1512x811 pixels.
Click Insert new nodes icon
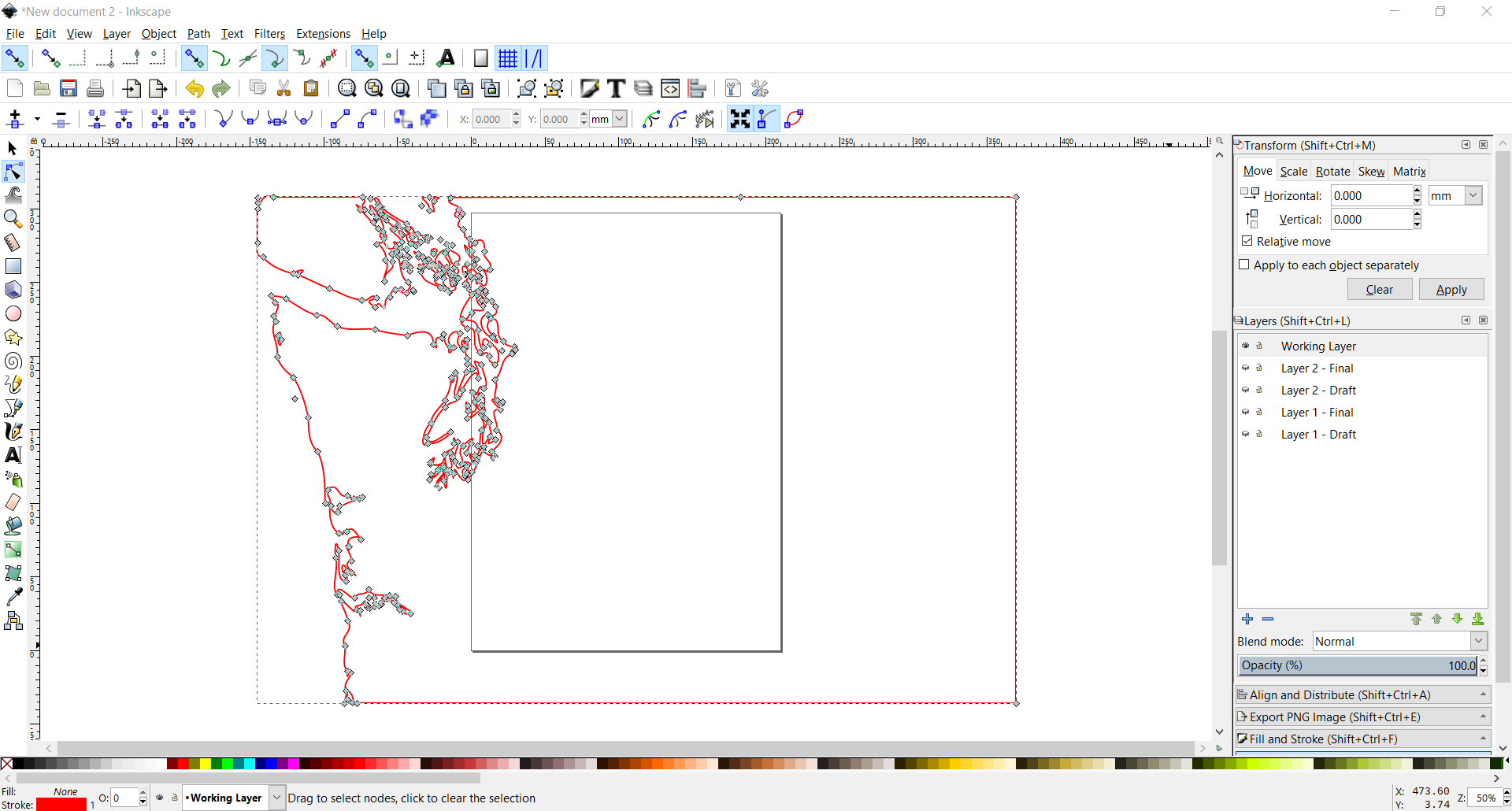coord(15,119)
